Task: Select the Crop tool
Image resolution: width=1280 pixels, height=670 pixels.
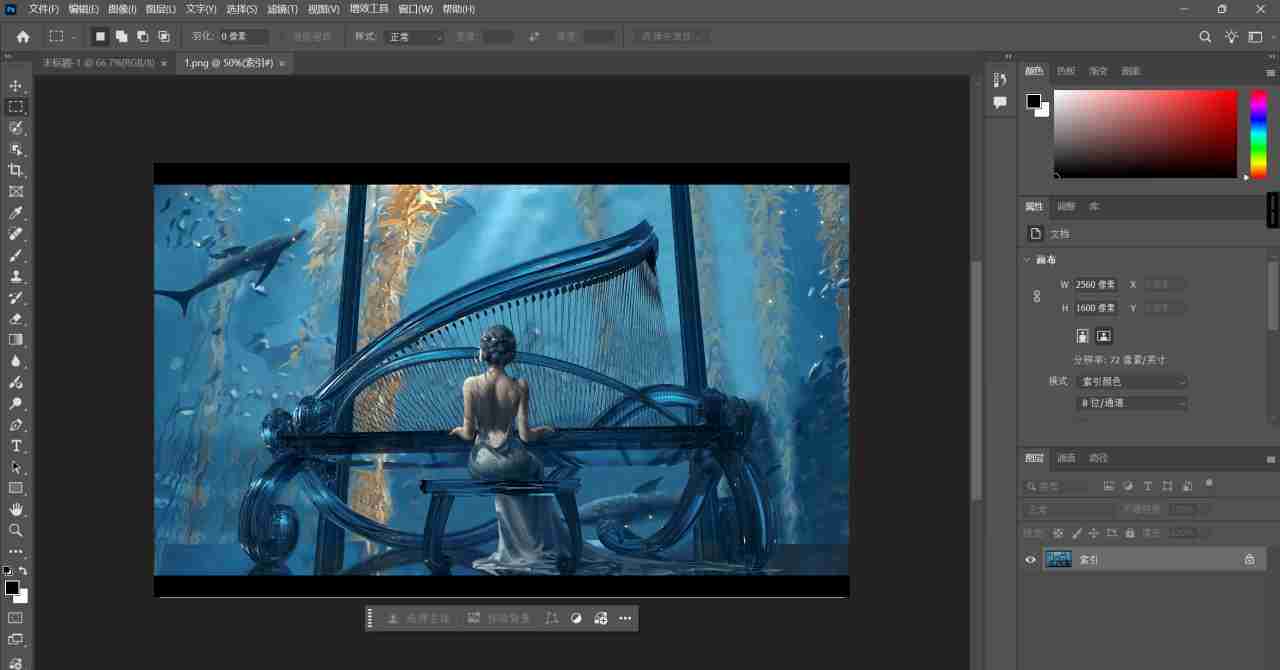Action: 16,170
